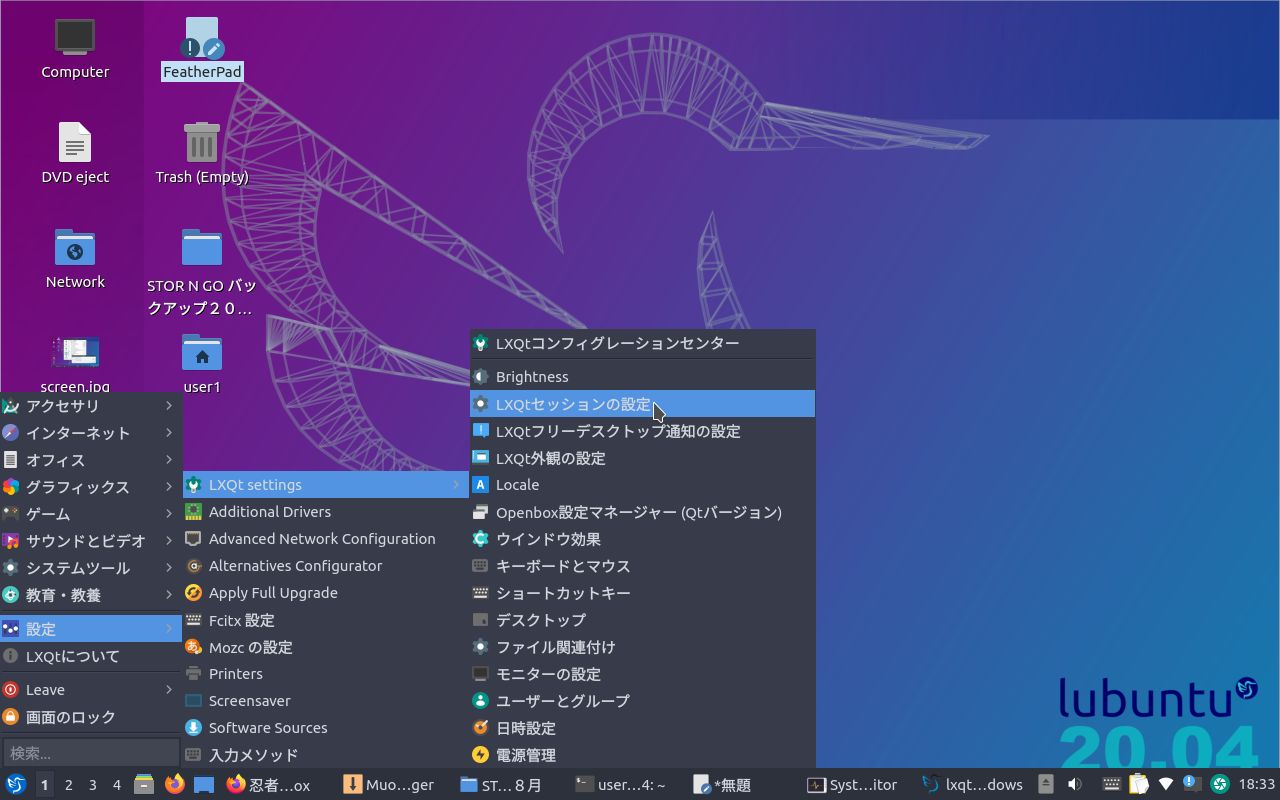Image resolution: width=1280 pixels, height=800 pixels.
Task: Launch Firefox from quick launch
Action: click(174, 785)
